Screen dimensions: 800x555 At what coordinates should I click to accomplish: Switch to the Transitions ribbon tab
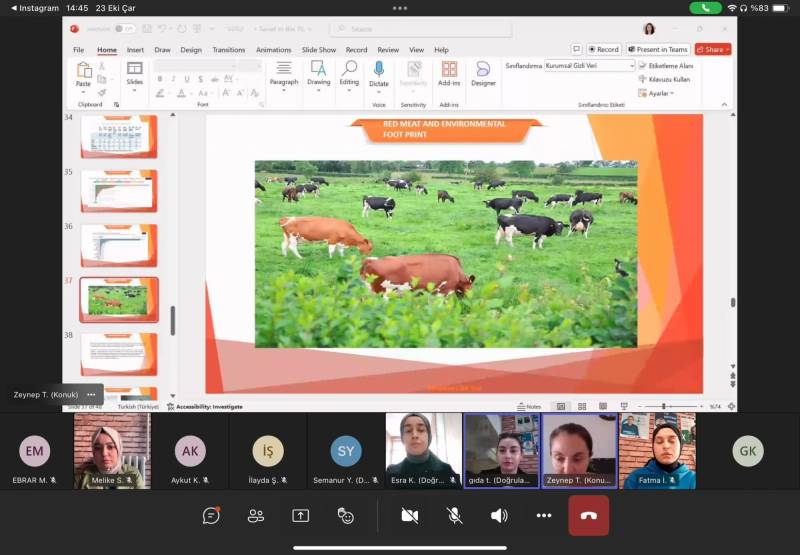228,49
